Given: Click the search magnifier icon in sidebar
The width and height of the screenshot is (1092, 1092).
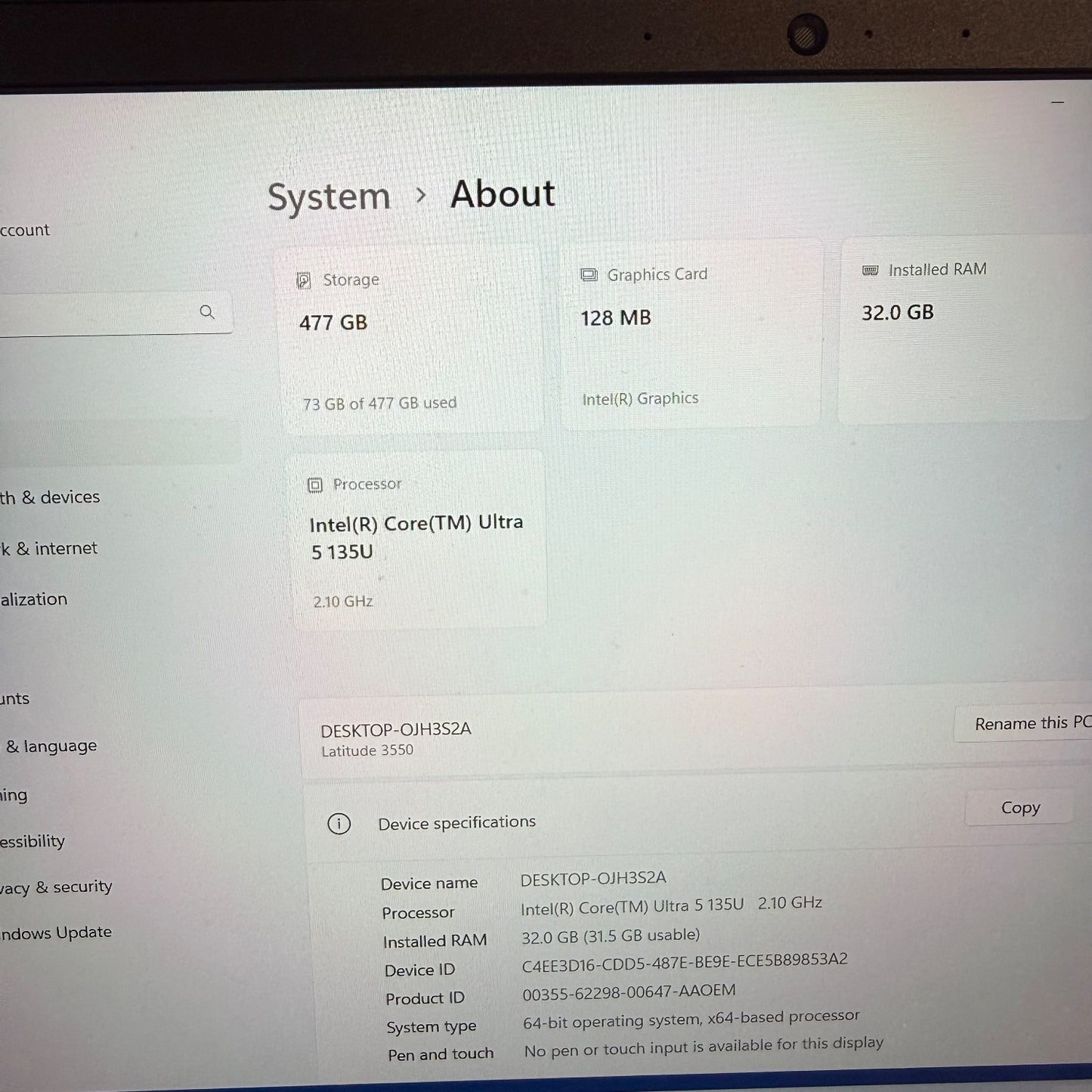Looking at the screenshot, I should click(x=207, y=312).
